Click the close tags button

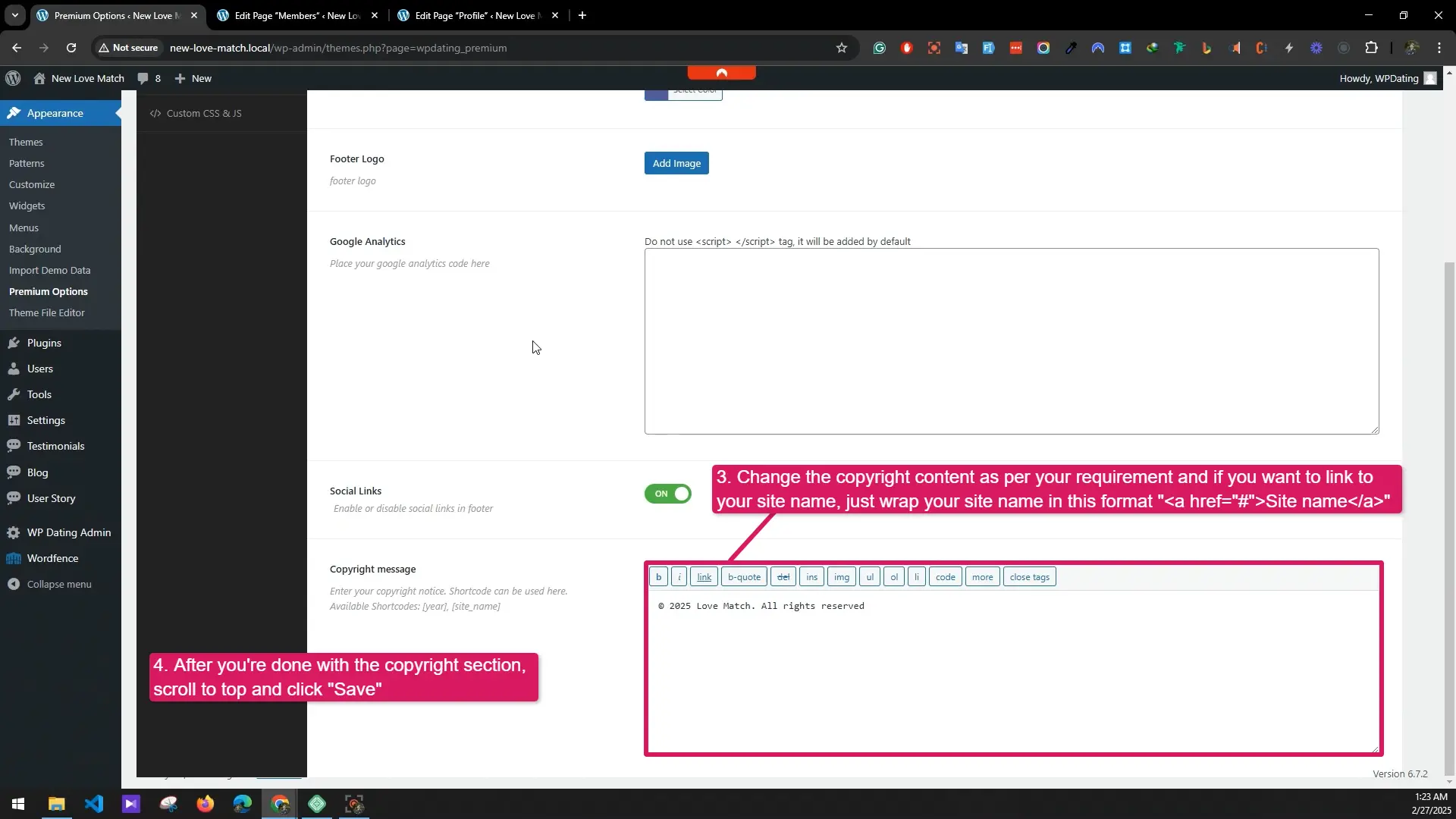coord(1030,577)
